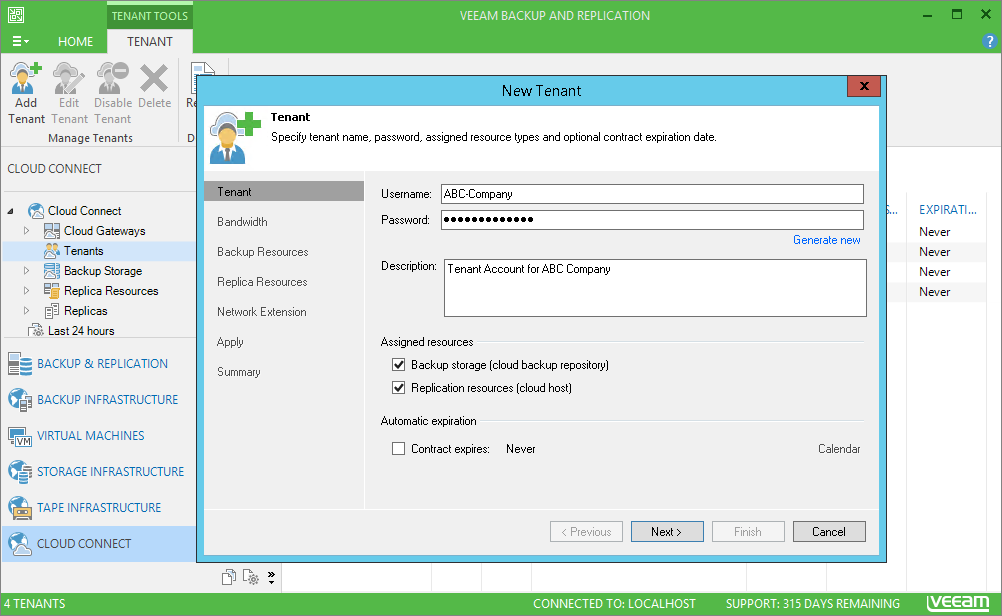Click the Finish button
Screen dimensions: 1002x616
tap(748, 532)
